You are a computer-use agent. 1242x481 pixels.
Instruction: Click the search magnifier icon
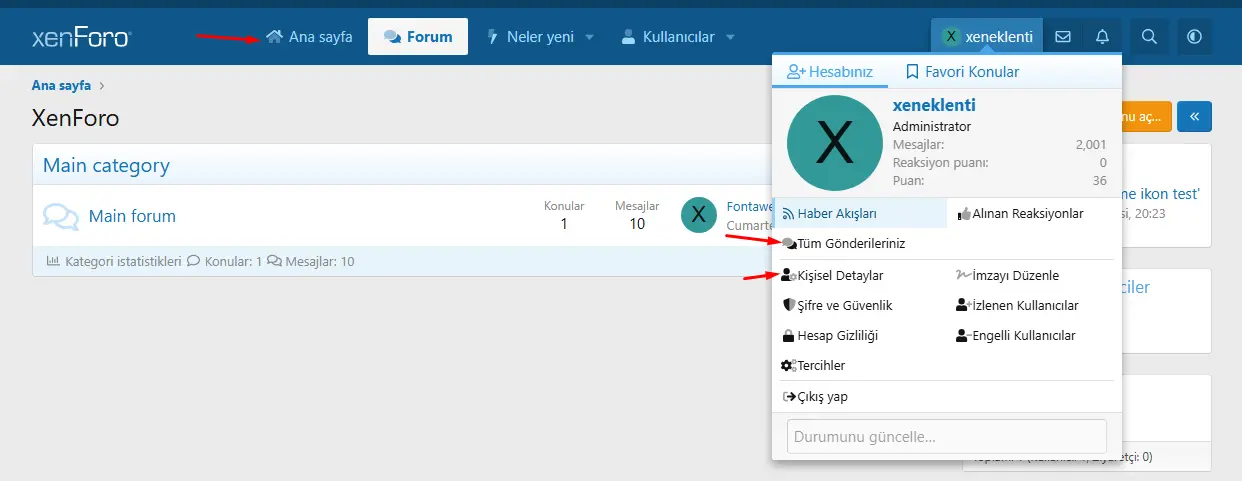(x=1149, y=37)
